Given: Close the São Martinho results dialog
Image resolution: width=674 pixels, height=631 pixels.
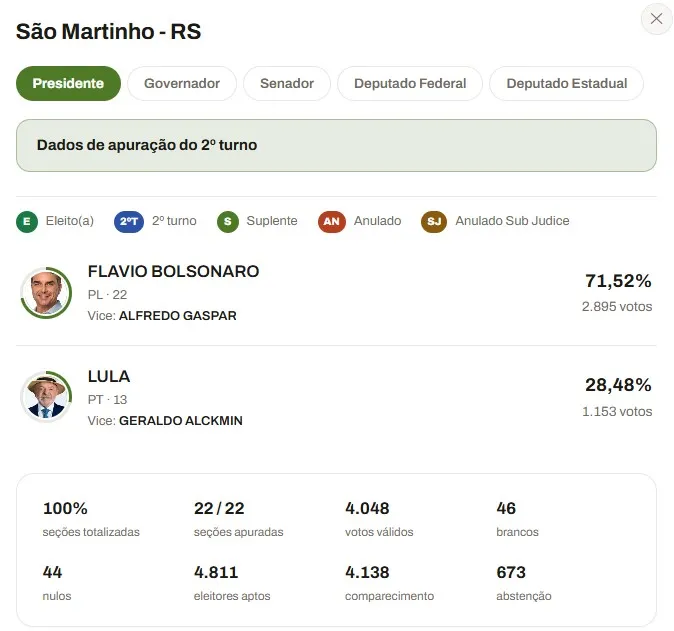Looking at the screenshot, I should pos(656,18).
